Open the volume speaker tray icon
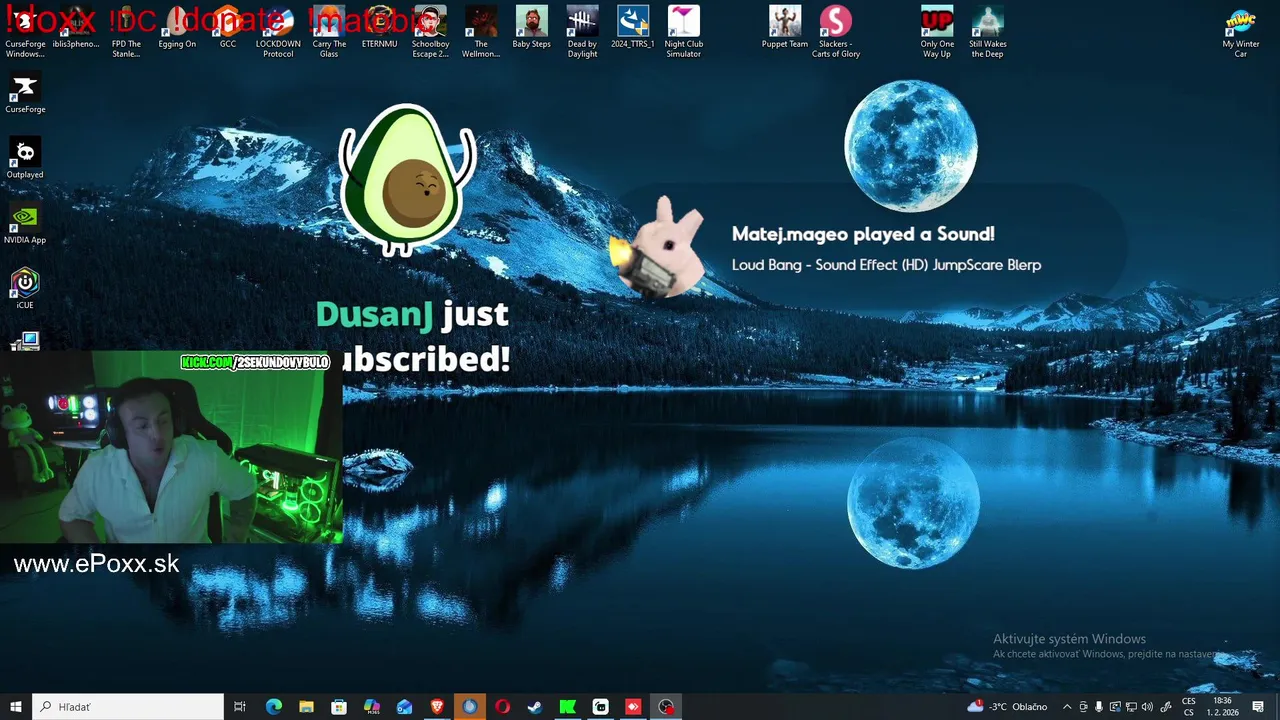This screenshot has height=720, width=1280. click(1147, 707)
